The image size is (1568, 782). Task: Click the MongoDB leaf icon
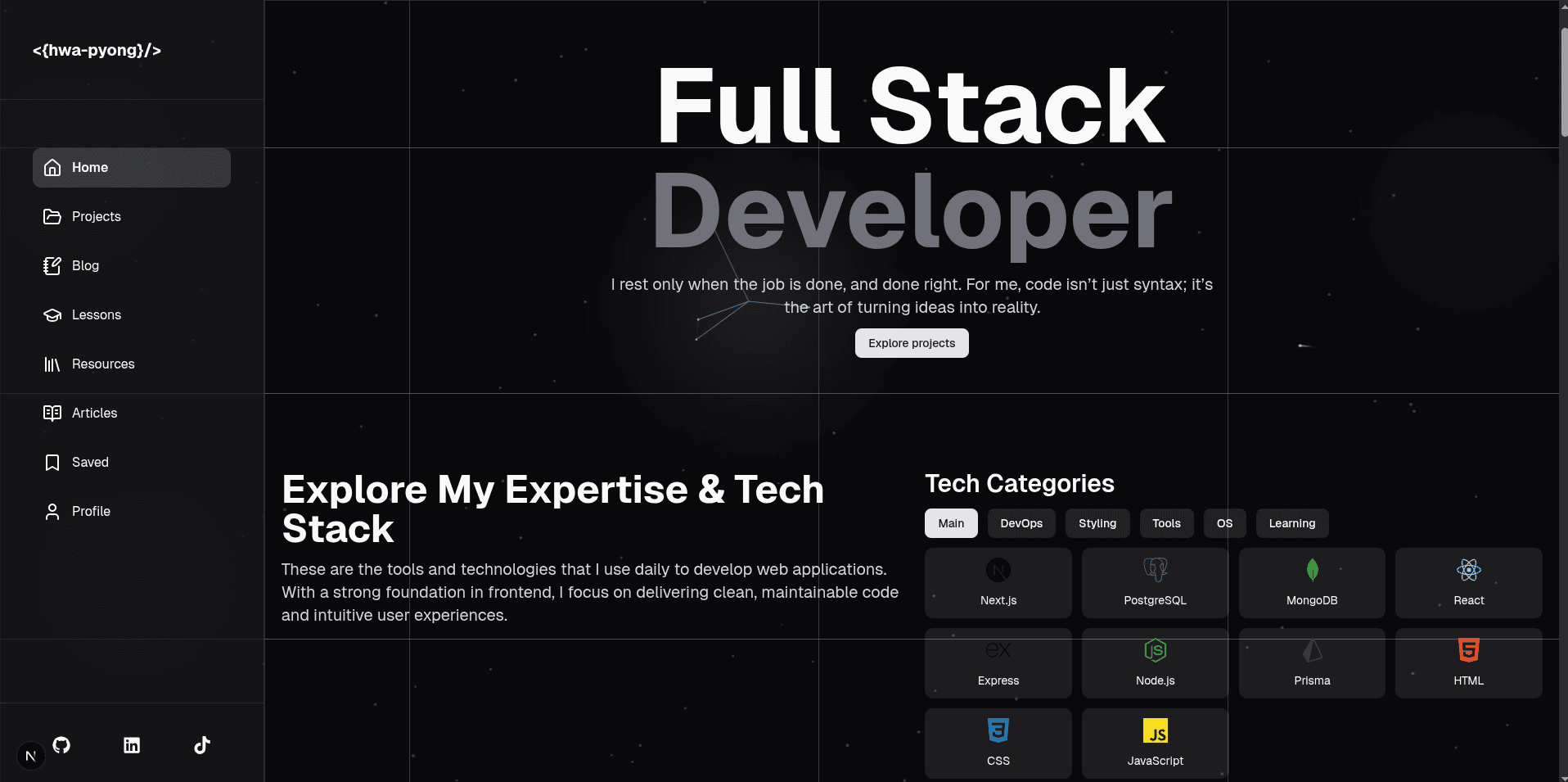point(1312,570)
